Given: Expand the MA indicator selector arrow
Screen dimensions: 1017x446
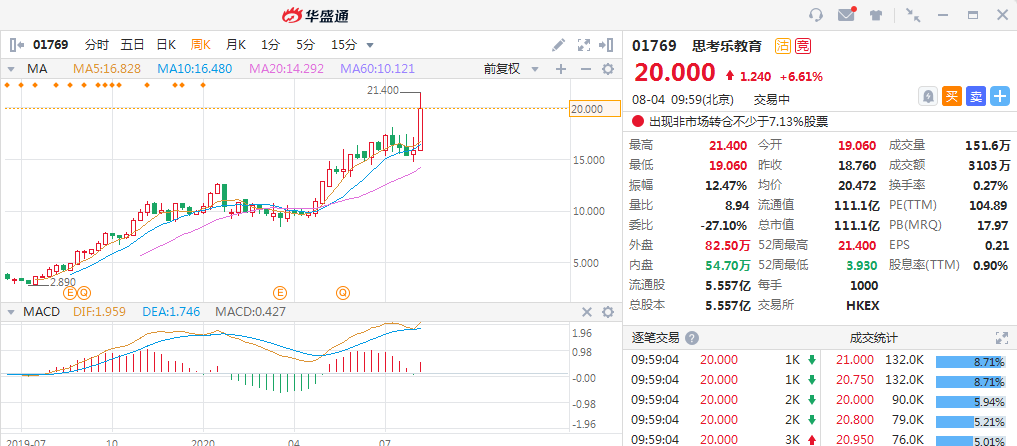Looking at the screenshot, I should [x=10, y=69].
